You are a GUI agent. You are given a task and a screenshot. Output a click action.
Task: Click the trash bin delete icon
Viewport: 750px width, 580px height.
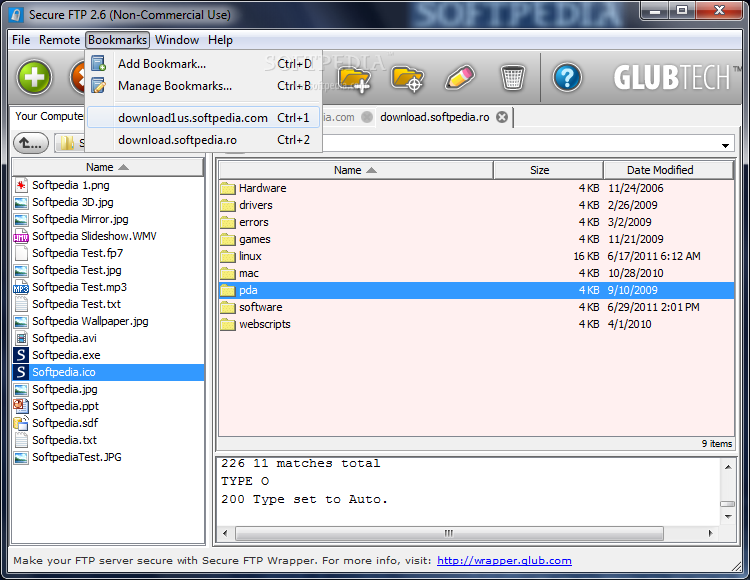512,77
